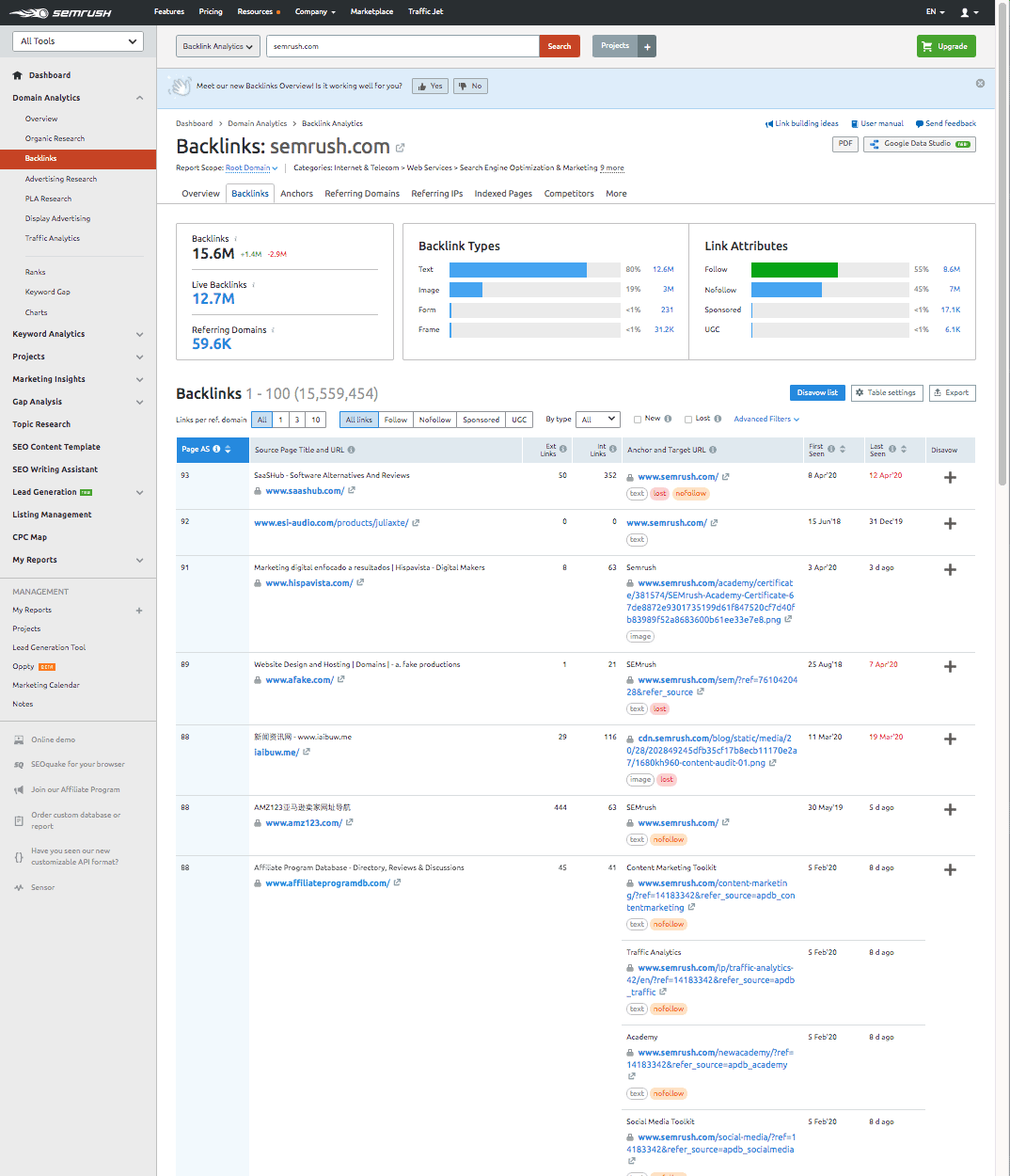
Task: Select All links filter toggle
Action: [359, 420]
